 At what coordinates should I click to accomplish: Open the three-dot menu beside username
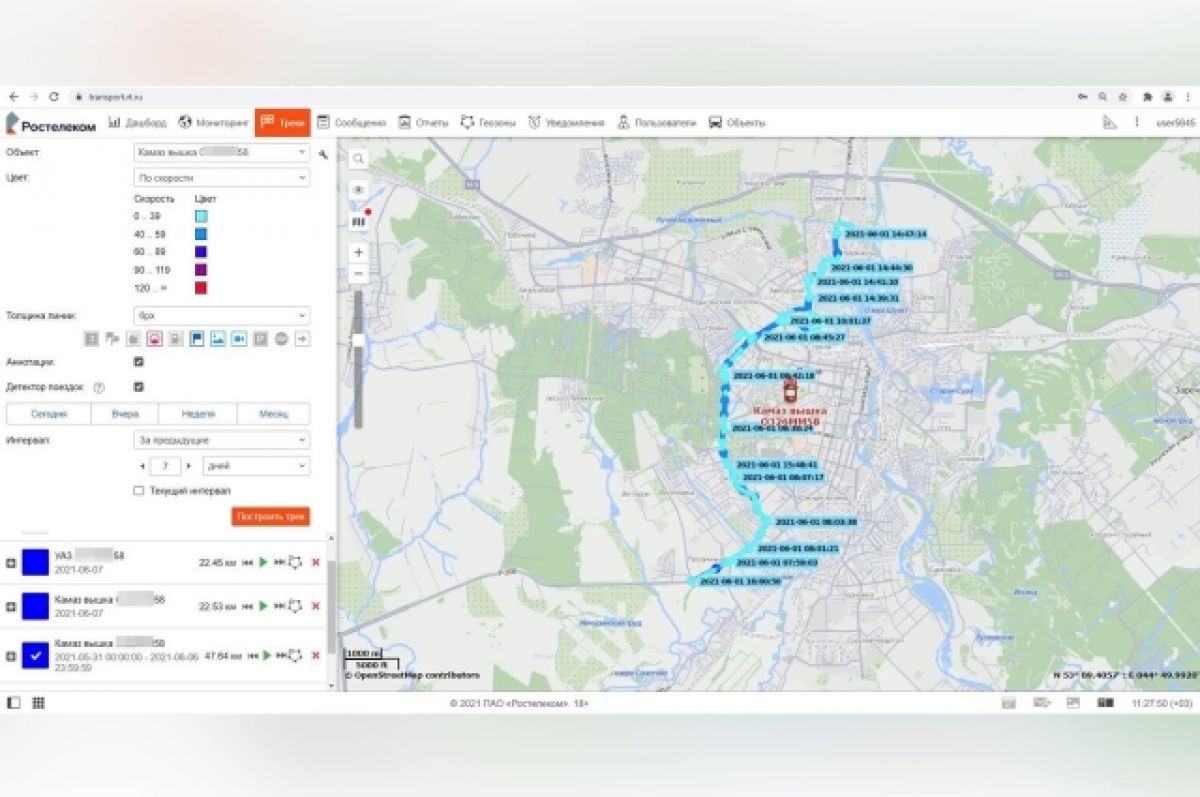(1136, 122)
